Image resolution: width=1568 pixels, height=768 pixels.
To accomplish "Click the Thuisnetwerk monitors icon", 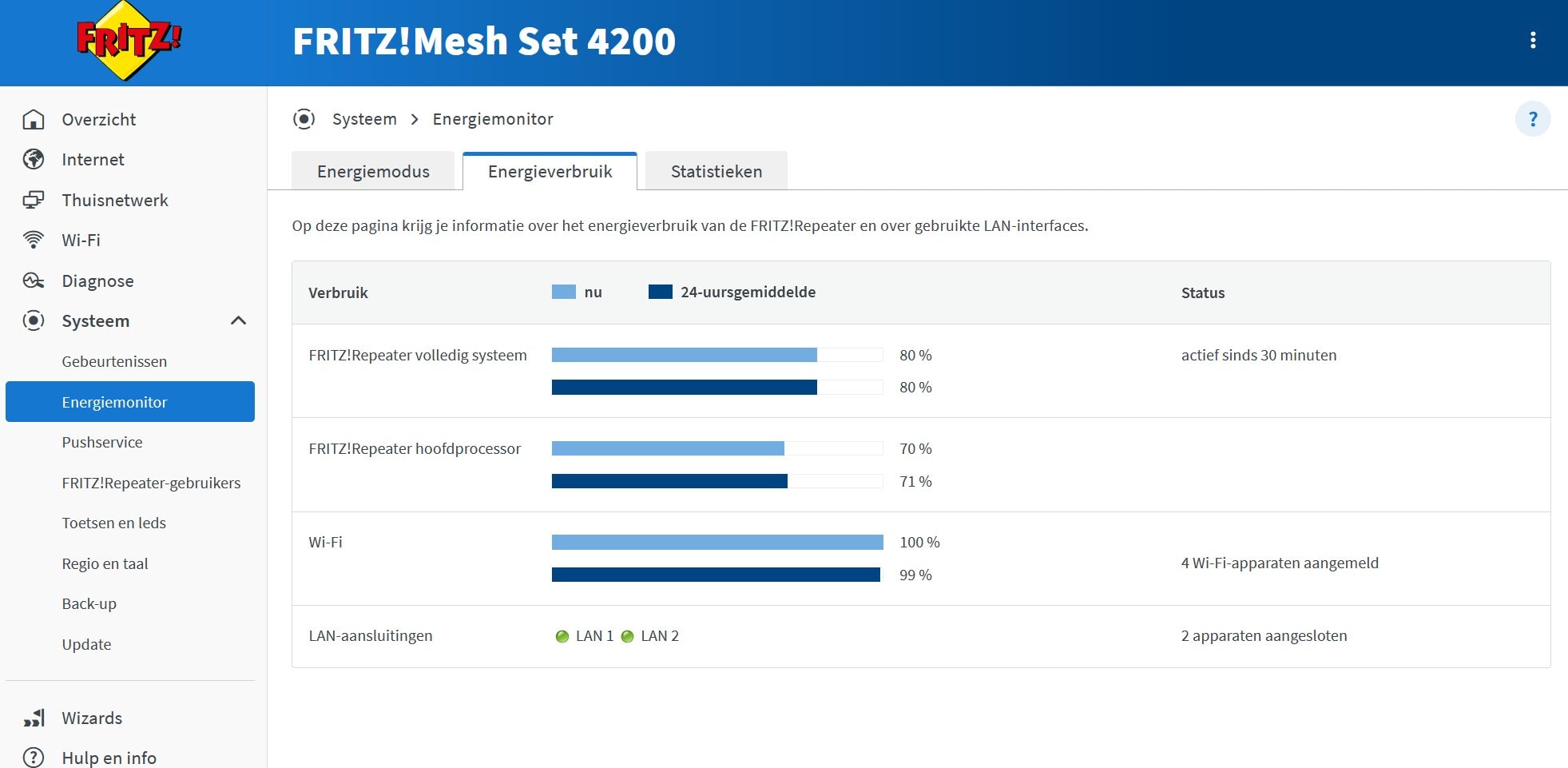I will [34, 200].
